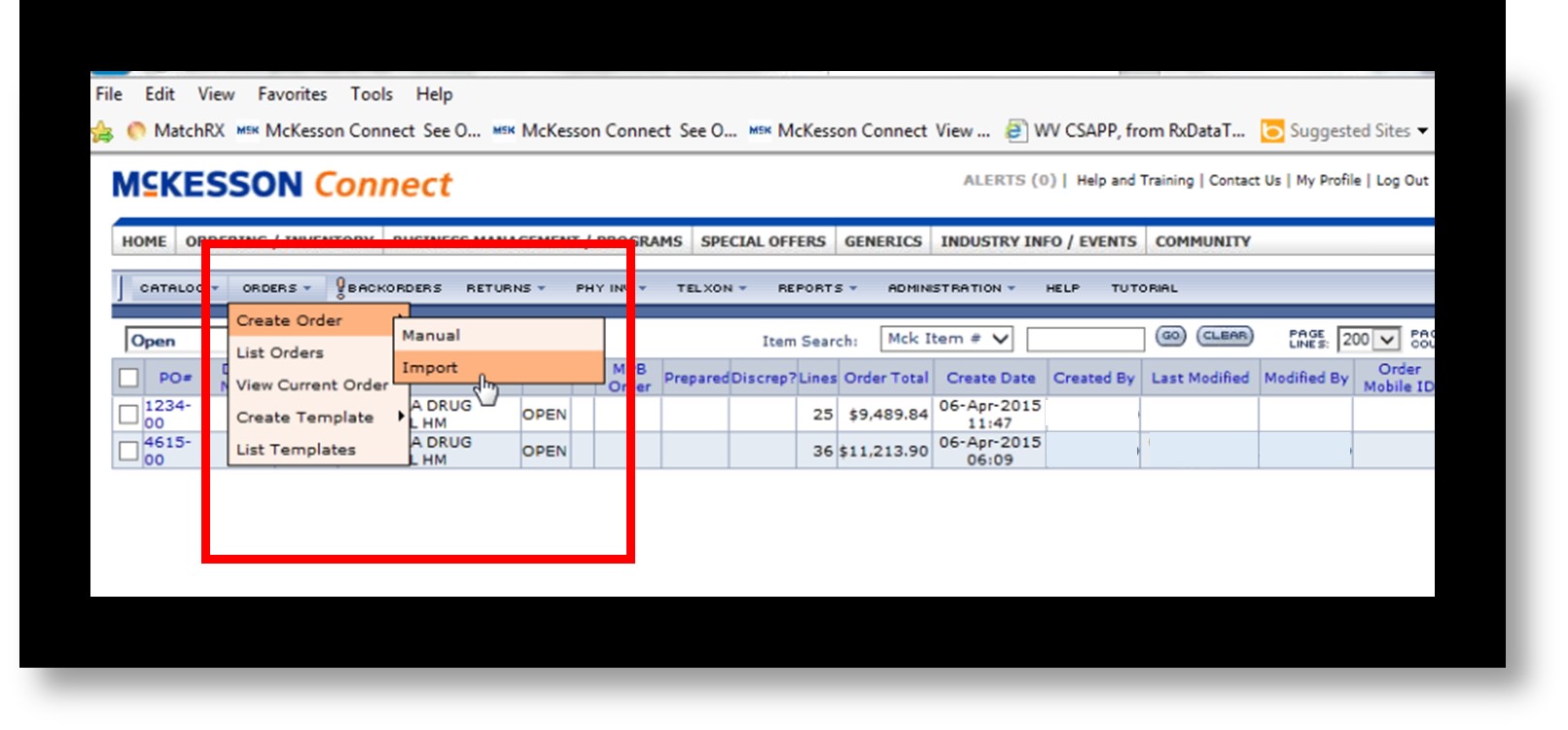Image resolution: width=1568 pixels, height=730 pixels.
Task: Select Import order creation
Action: pyautogui.click(x=499, y=367)
